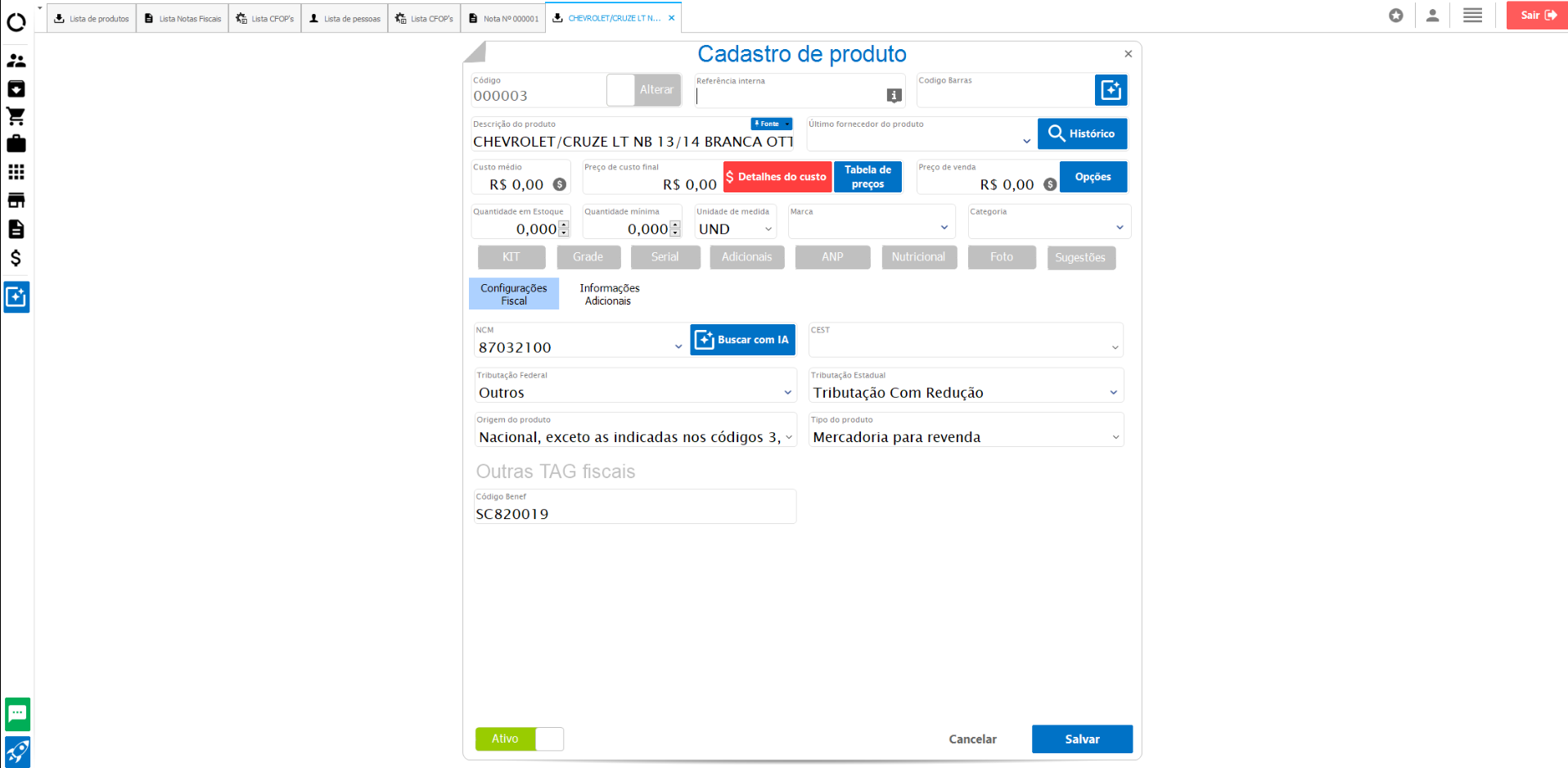Click the barcode generator icon button
Image resolution: width=1568 pixels, height=768 pixels.
pos(1111,90)
